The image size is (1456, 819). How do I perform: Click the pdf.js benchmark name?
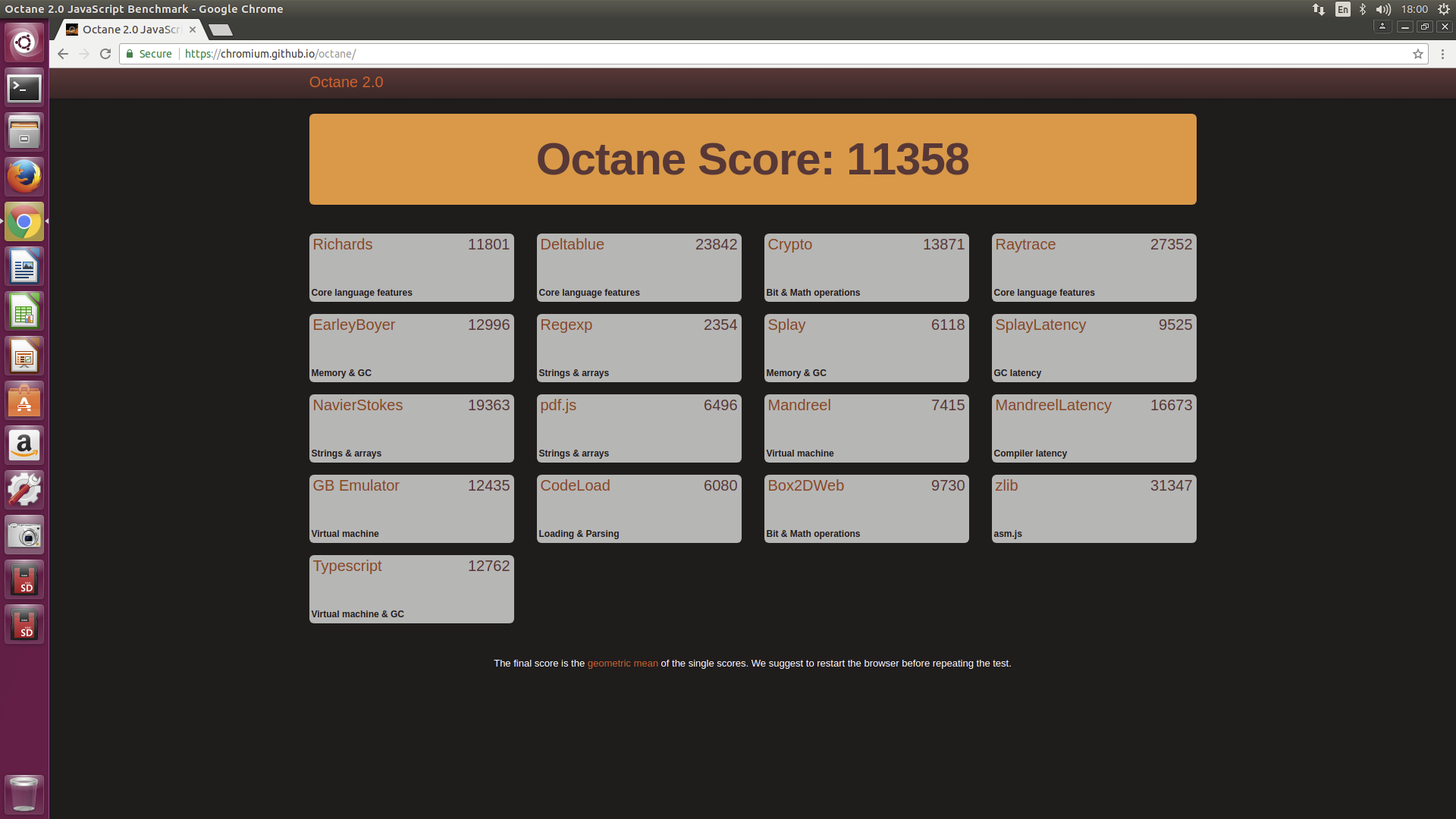[x=558, y=405]
